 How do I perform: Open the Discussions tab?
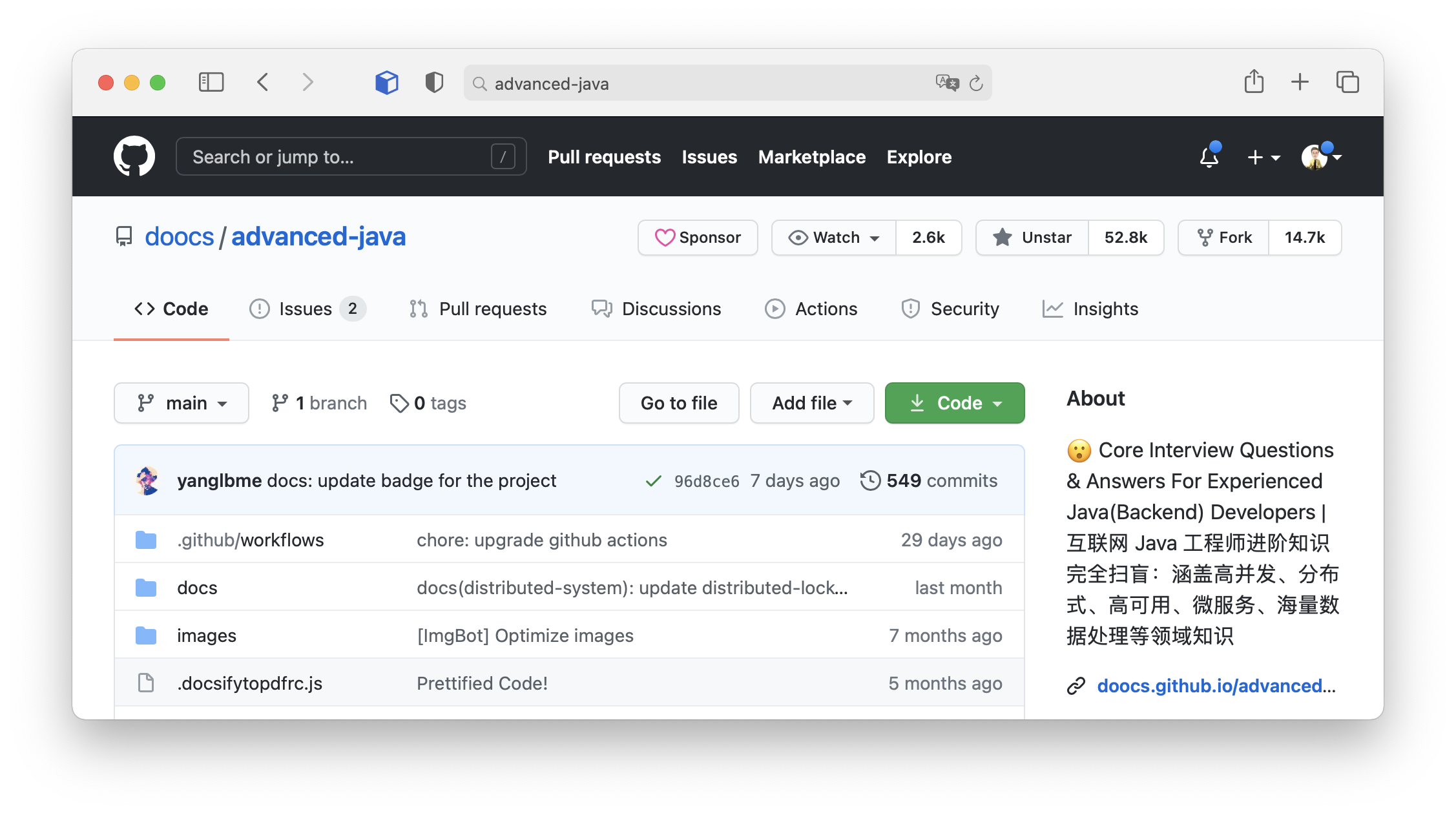pos(656,309)
